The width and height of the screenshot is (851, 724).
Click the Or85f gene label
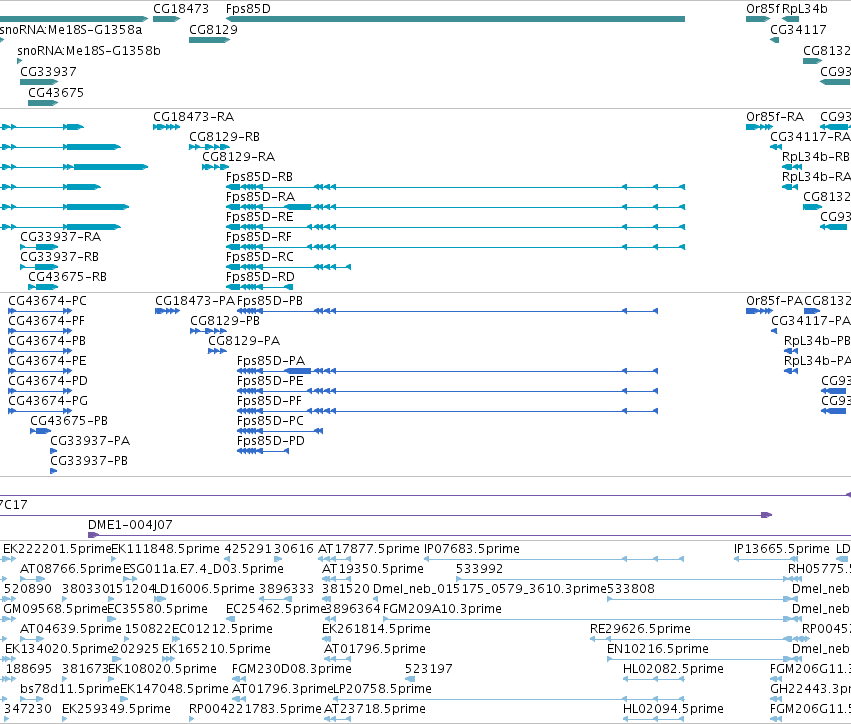(x=763, y=9)
